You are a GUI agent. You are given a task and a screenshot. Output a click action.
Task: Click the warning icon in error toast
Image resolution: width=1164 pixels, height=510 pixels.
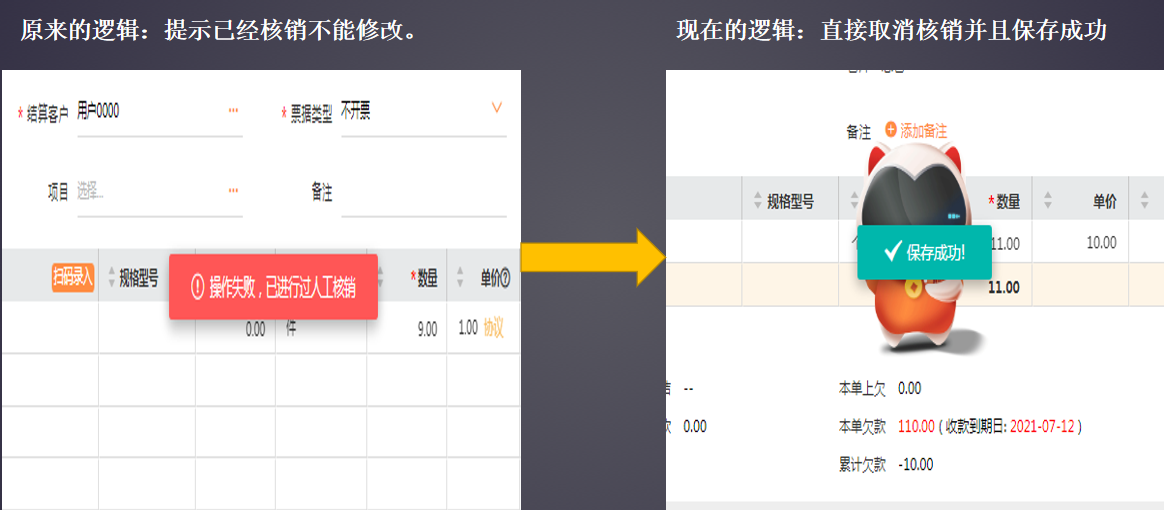point(197,288)
